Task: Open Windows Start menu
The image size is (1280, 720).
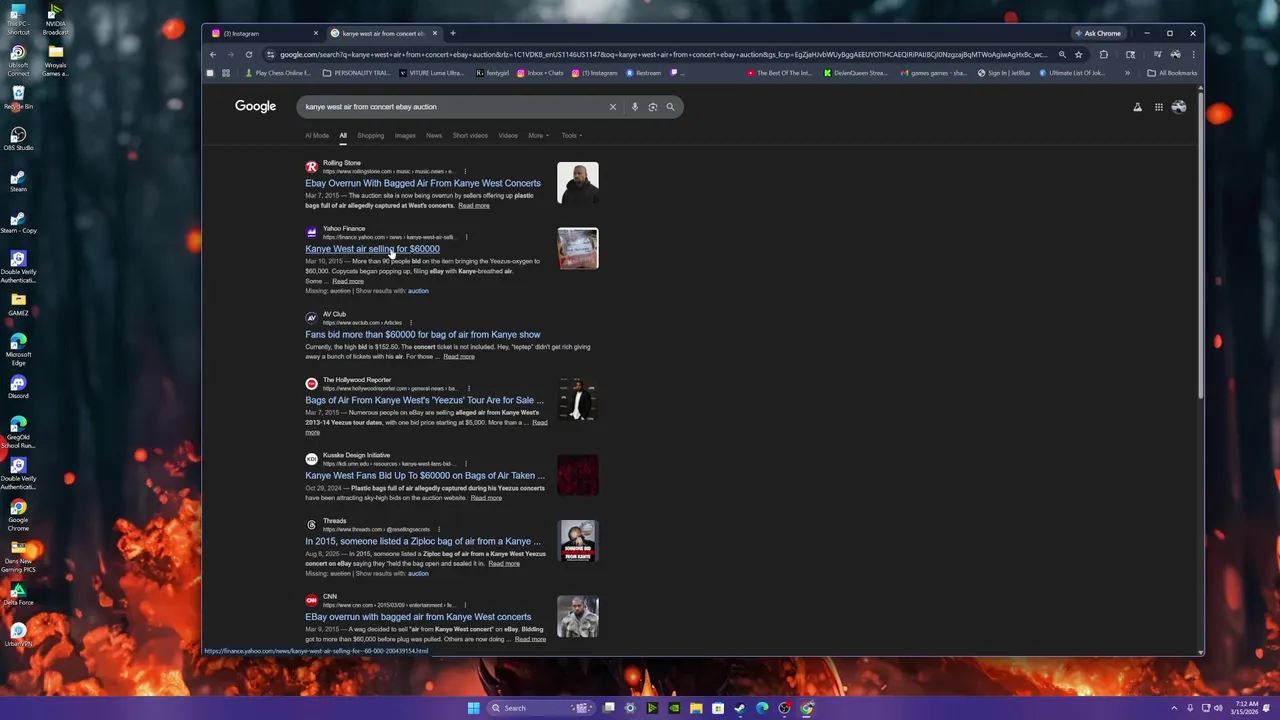Action: click(473, 708)
